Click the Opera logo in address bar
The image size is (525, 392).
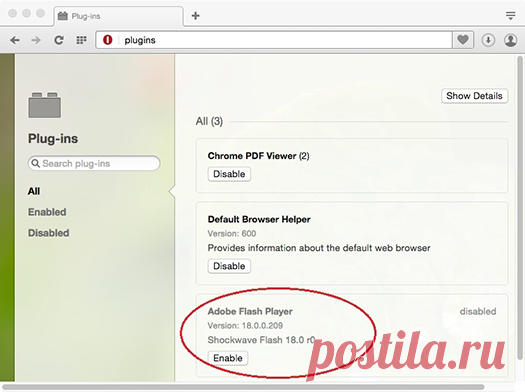click(x=107, y=40)
